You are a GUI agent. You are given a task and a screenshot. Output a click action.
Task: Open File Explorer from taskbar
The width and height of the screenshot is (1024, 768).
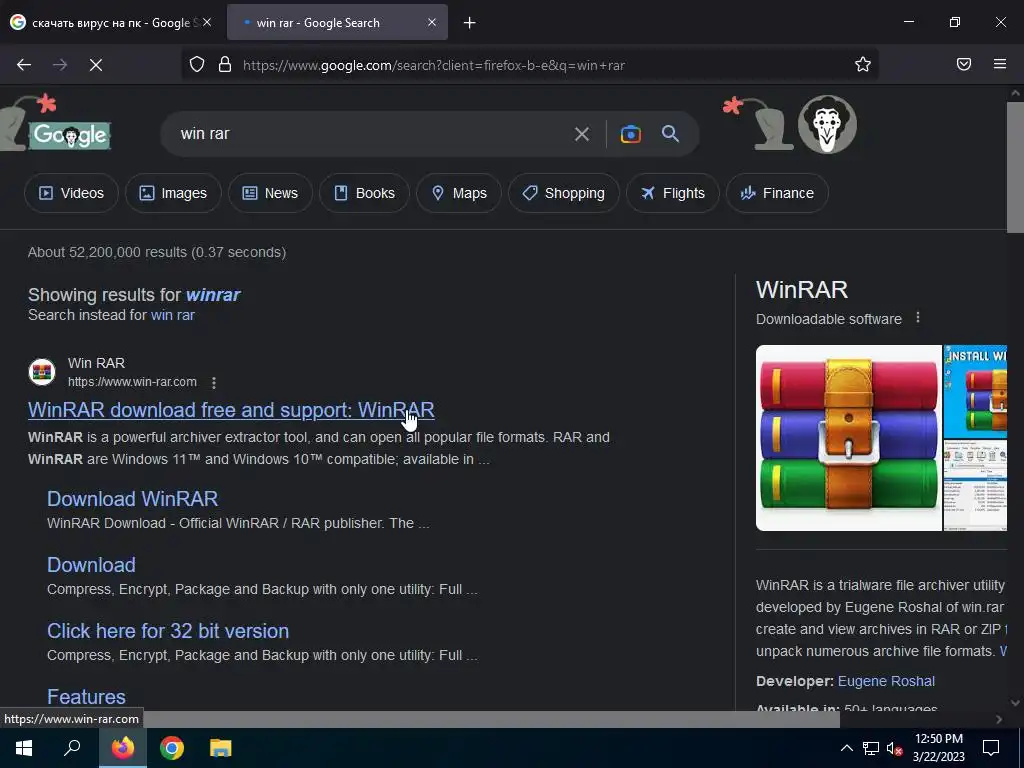click(221, 748)
